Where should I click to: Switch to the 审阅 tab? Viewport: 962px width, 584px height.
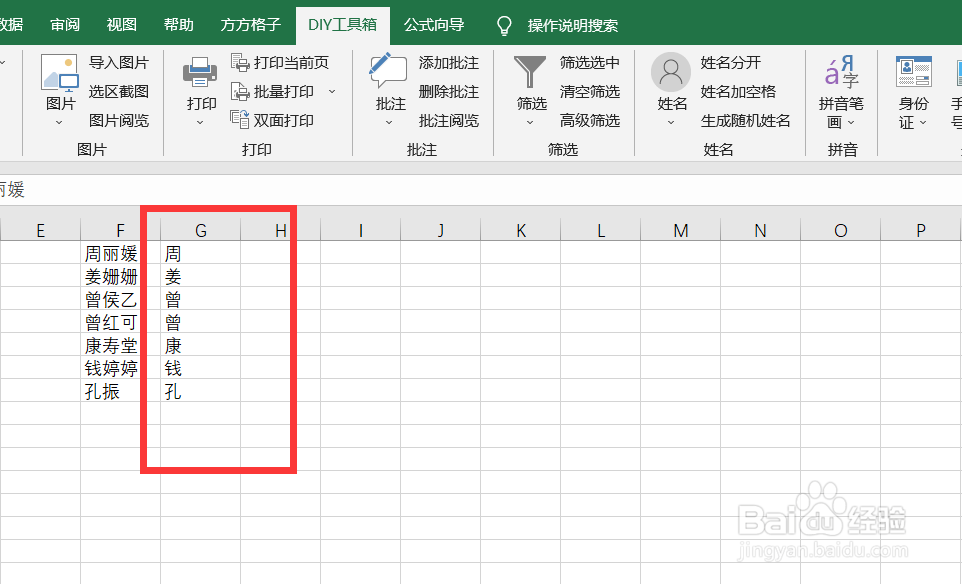[x=65, y=25]
